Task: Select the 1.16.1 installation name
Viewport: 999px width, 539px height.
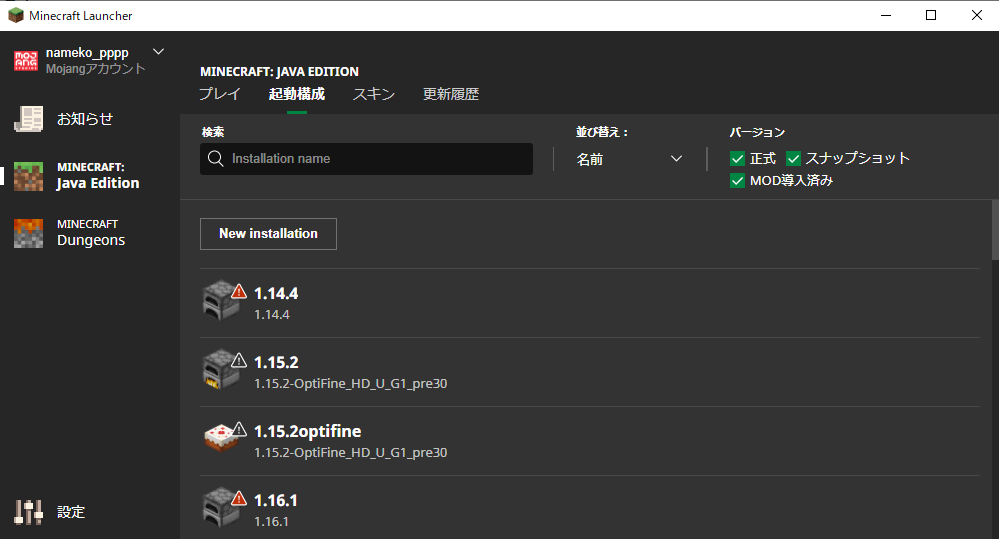Action: click(x=276, y=501)
